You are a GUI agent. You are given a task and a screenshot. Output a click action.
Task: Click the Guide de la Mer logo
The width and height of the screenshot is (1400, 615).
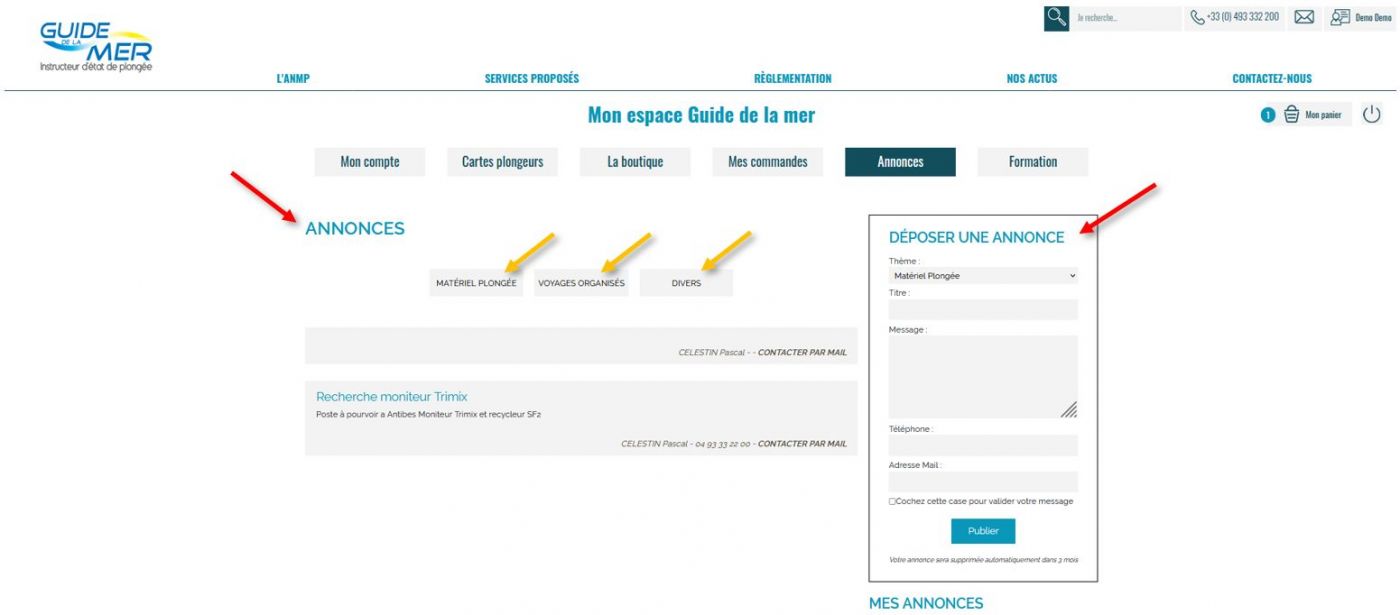point(92,40)
